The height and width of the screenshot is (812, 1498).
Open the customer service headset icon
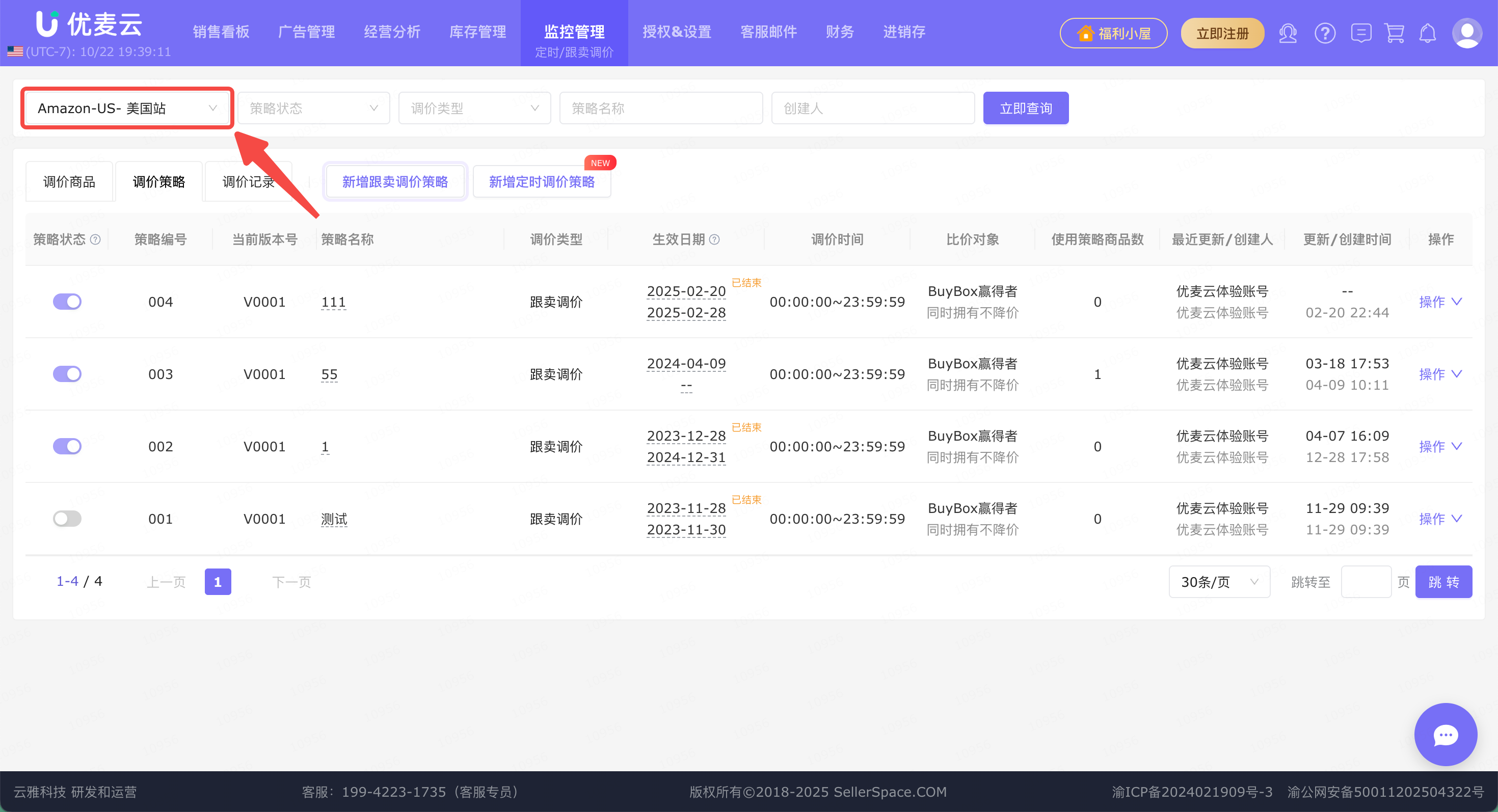(x=1288, y=33)
